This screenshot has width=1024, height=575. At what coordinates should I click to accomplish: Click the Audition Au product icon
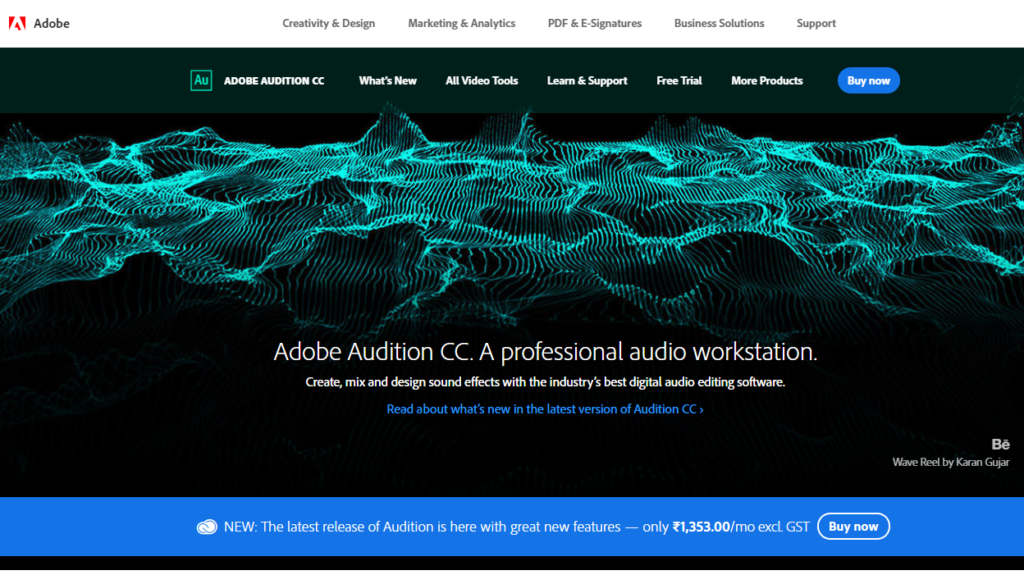(x=201, y=80)
